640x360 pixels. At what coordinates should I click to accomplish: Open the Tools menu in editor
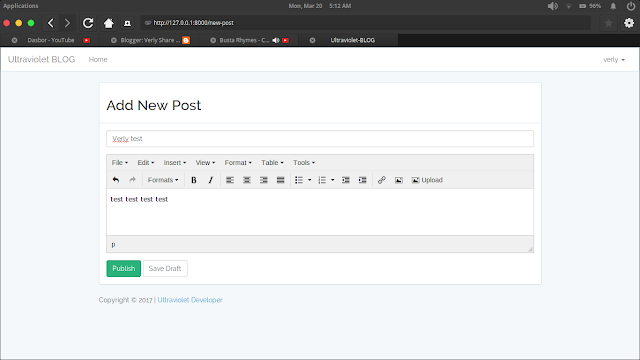click(x=304, y=162)
